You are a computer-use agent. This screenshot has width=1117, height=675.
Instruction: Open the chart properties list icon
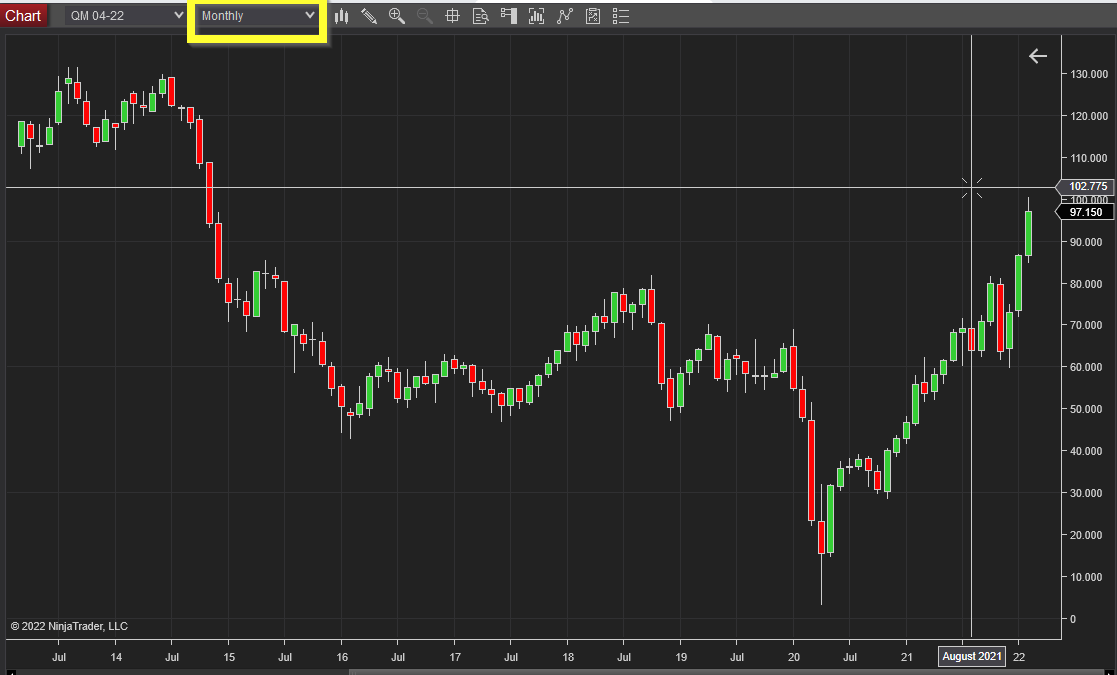(x=621, y=16)
